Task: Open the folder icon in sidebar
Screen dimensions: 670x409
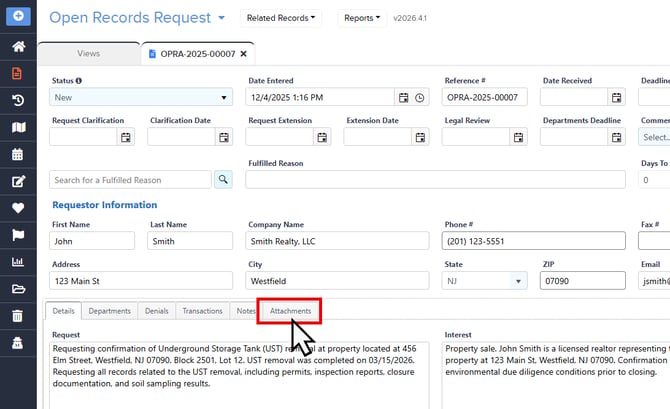Action: click(x=18, y=289)
